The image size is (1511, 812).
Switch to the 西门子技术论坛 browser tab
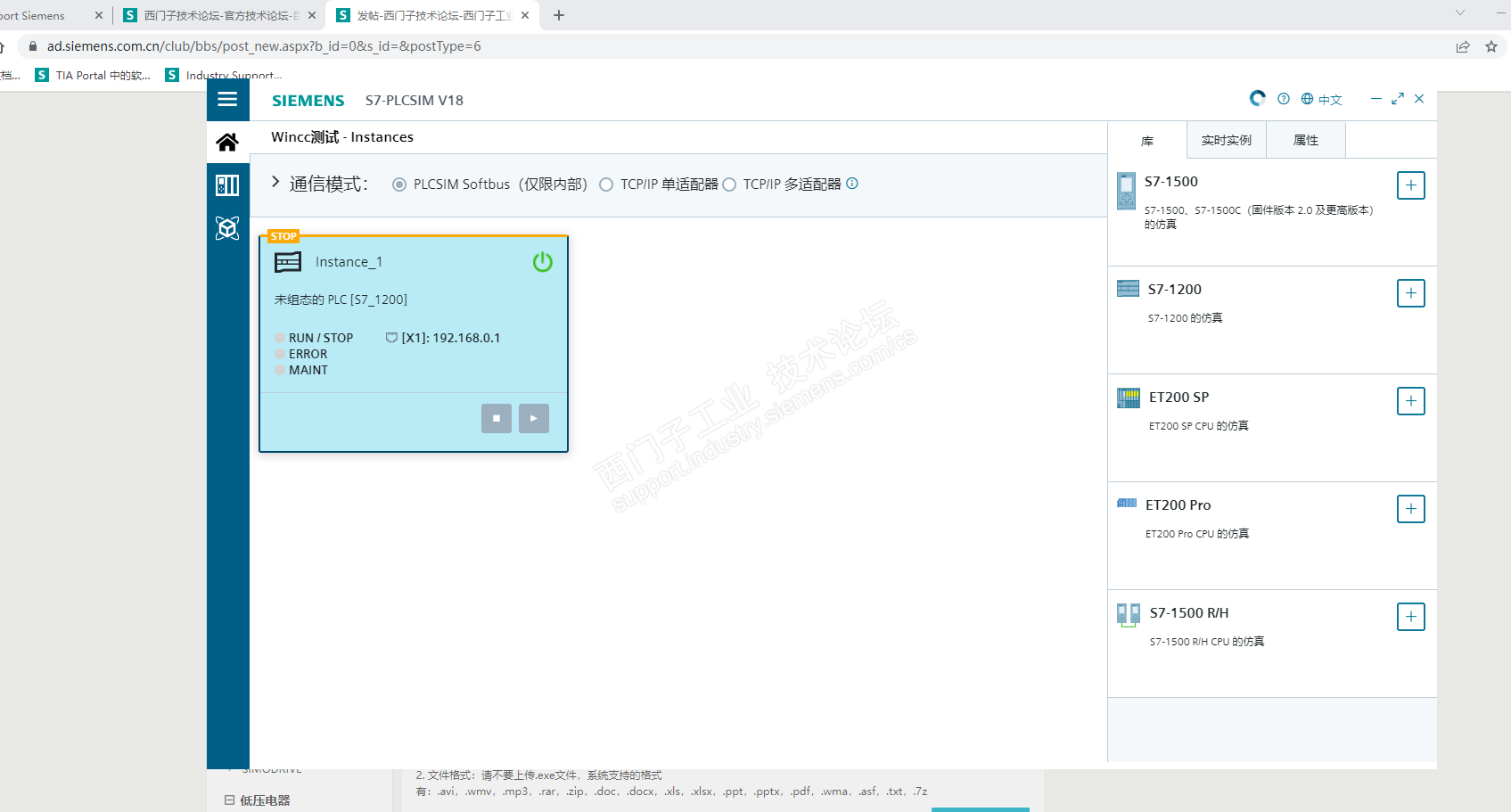(x=219, y=15)
